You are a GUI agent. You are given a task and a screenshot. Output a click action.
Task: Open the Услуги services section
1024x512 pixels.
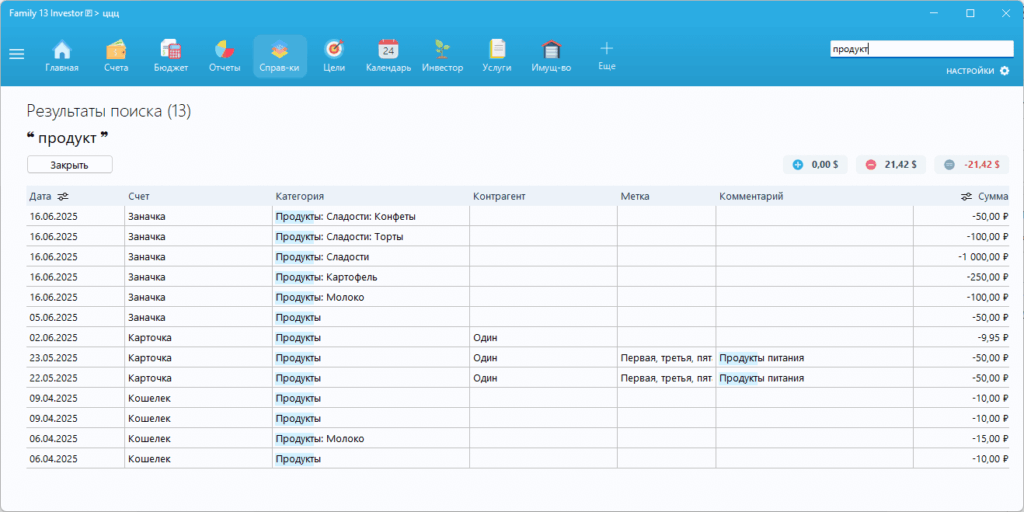pos(497,56)
